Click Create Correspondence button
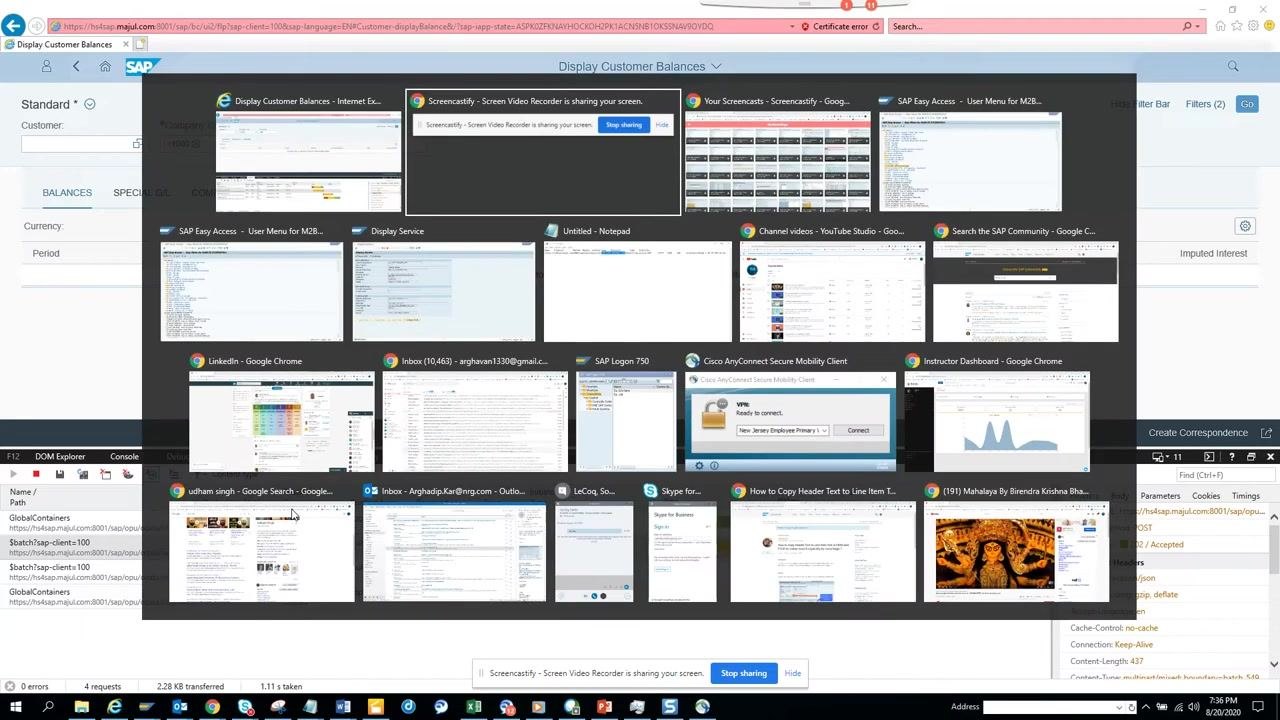The image size is (1280, 720). (x=1198, y=433)
